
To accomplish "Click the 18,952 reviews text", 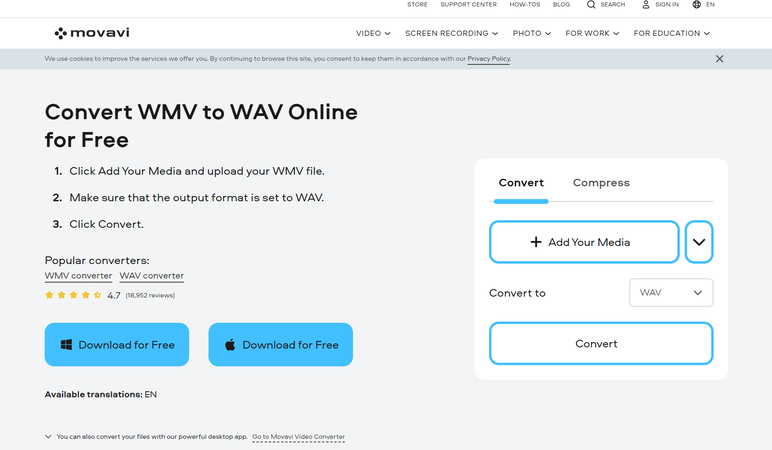I will pos(150,295).
